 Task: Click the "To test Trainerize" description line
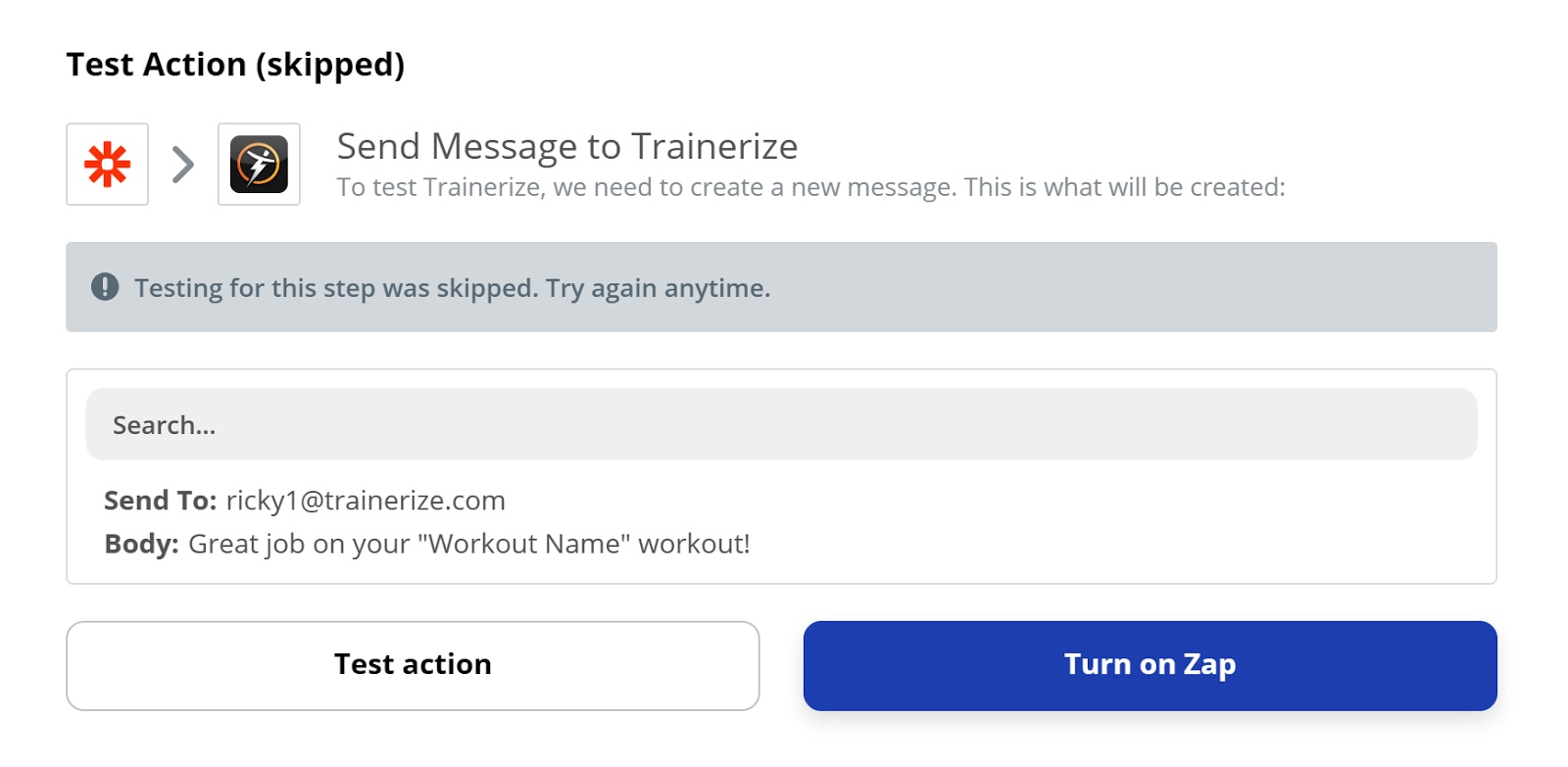(810, 187)
